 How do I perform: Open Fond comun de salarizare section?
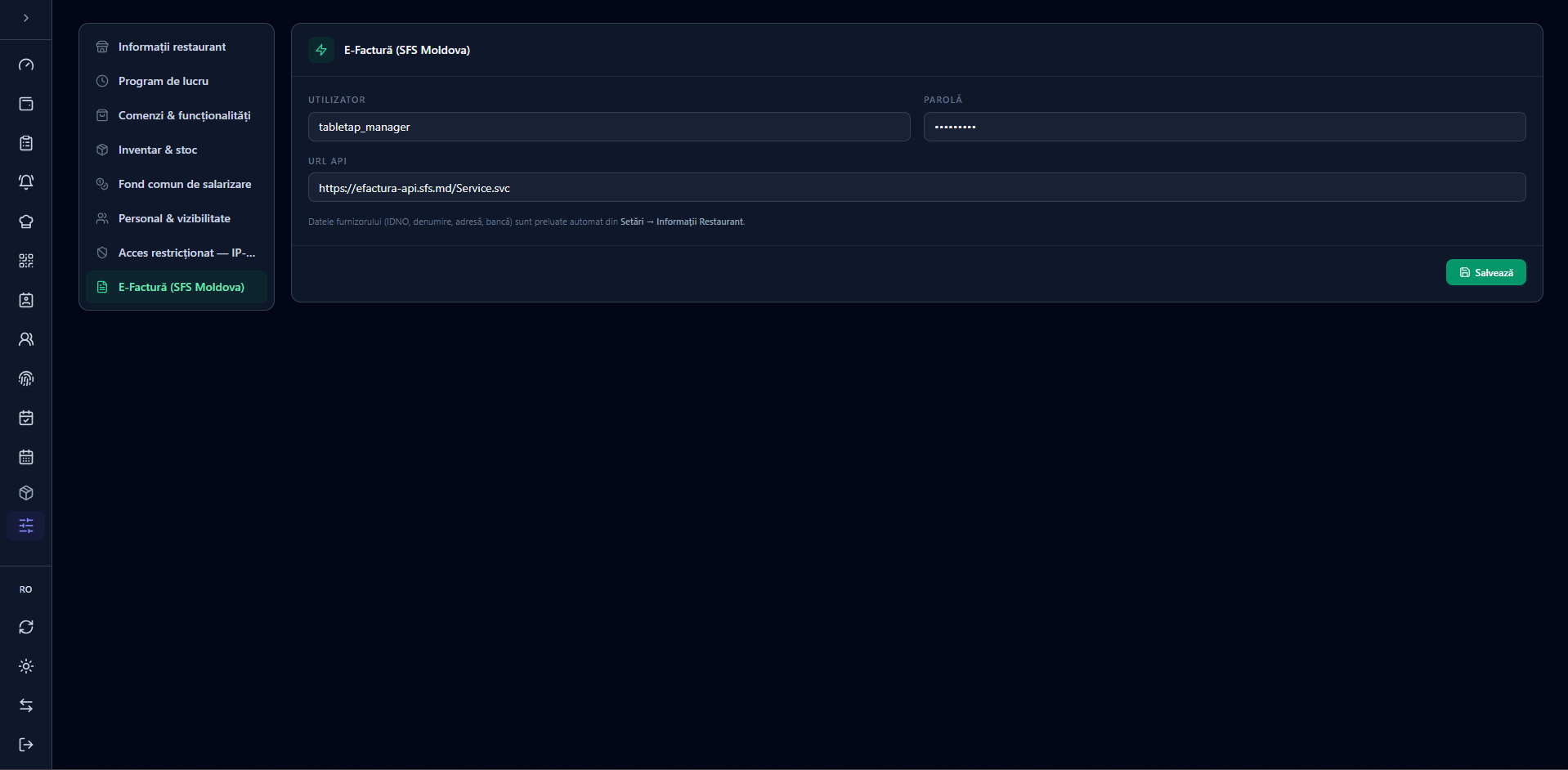click(177, 184)
